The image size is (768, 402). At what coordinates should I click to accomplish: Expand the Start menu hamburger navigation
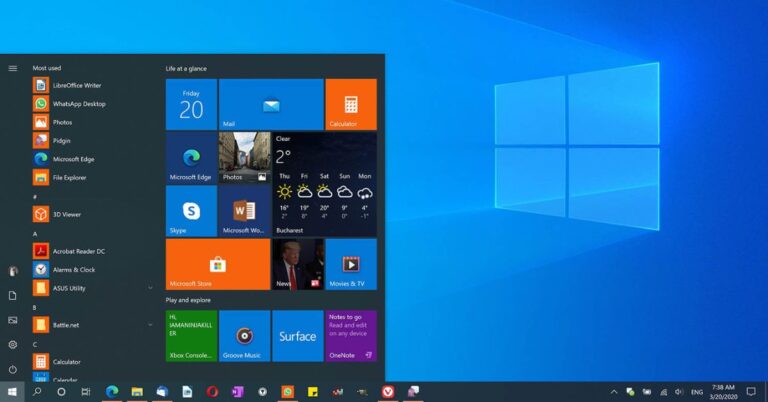click(13, 68)
